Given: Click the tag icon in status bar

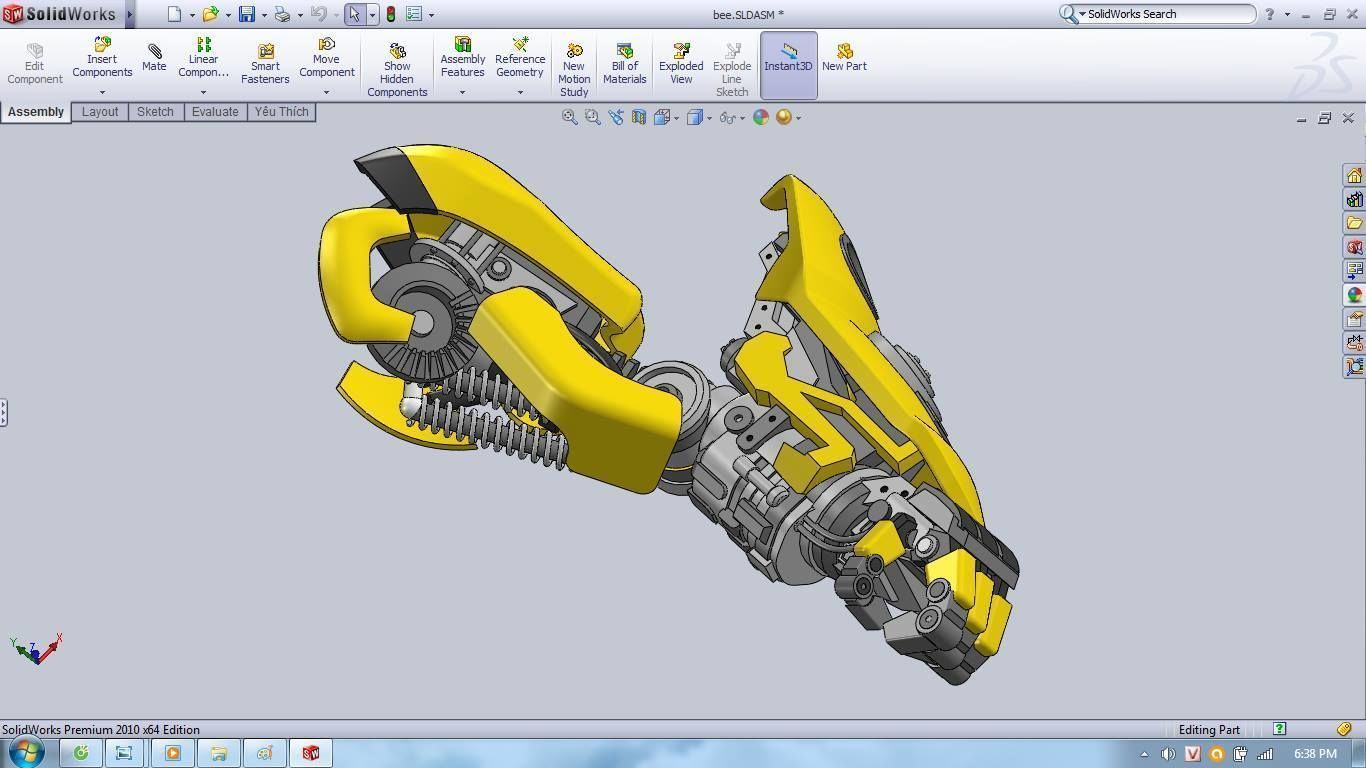Looking at the screenshot, I should click(1345, 729).
